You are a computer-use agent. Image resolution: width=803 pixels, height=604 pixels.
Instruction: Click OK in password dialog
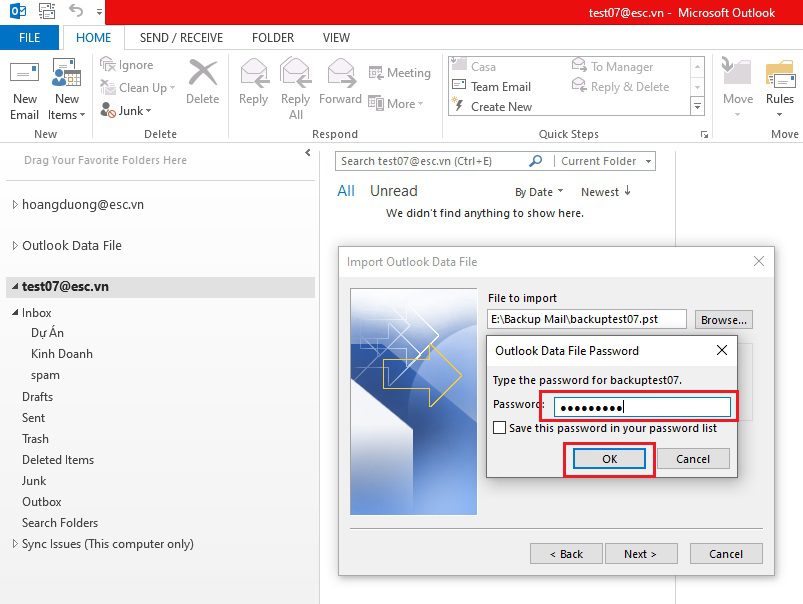click(609, 459)
